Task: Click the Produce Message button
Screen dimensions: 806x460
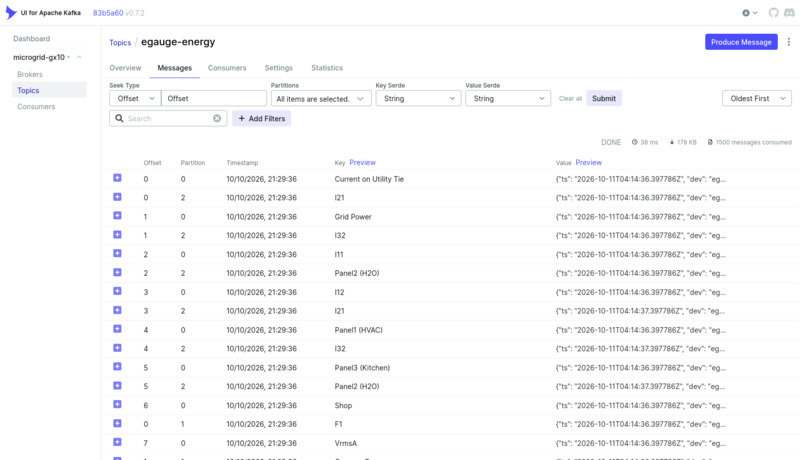Action: point(741,42)
